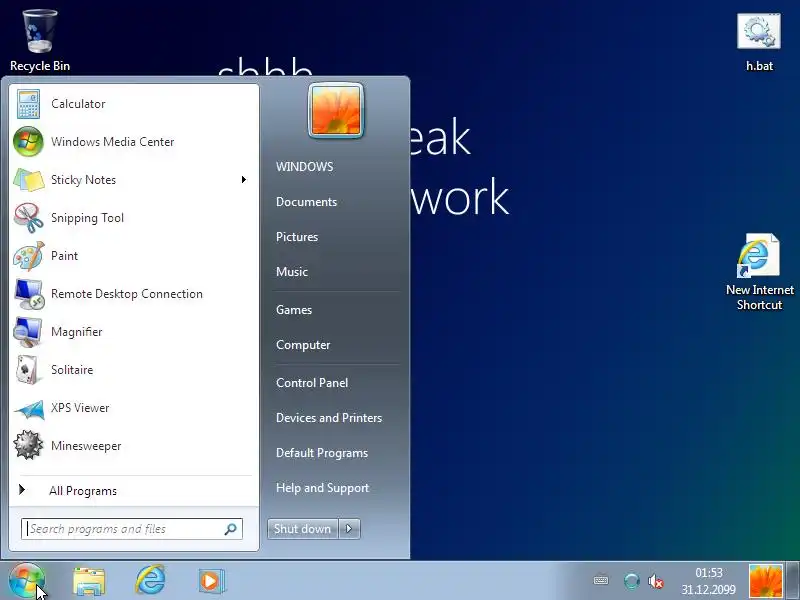Open Windows Explorer from the taskbar
800x600 pixels.
click(x=89, y=581)
